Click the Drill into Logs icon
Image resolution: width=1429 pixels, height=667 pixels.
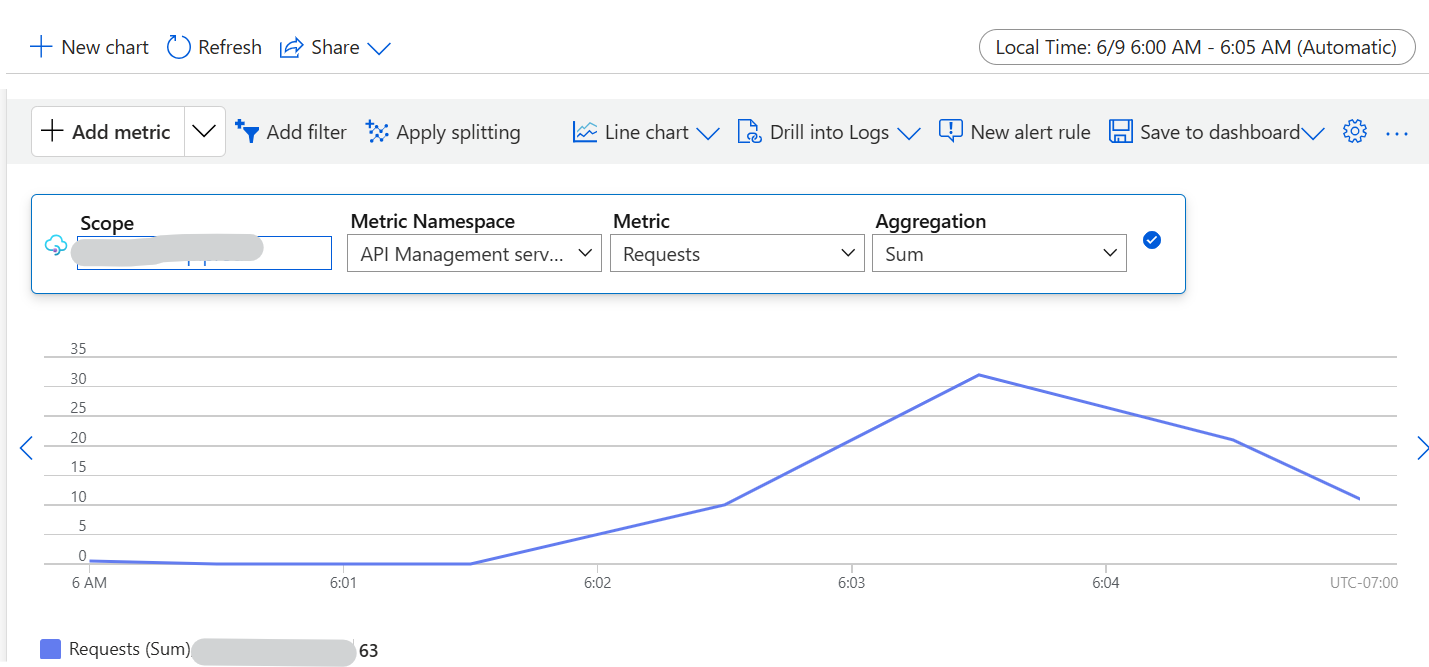[749, 132]
